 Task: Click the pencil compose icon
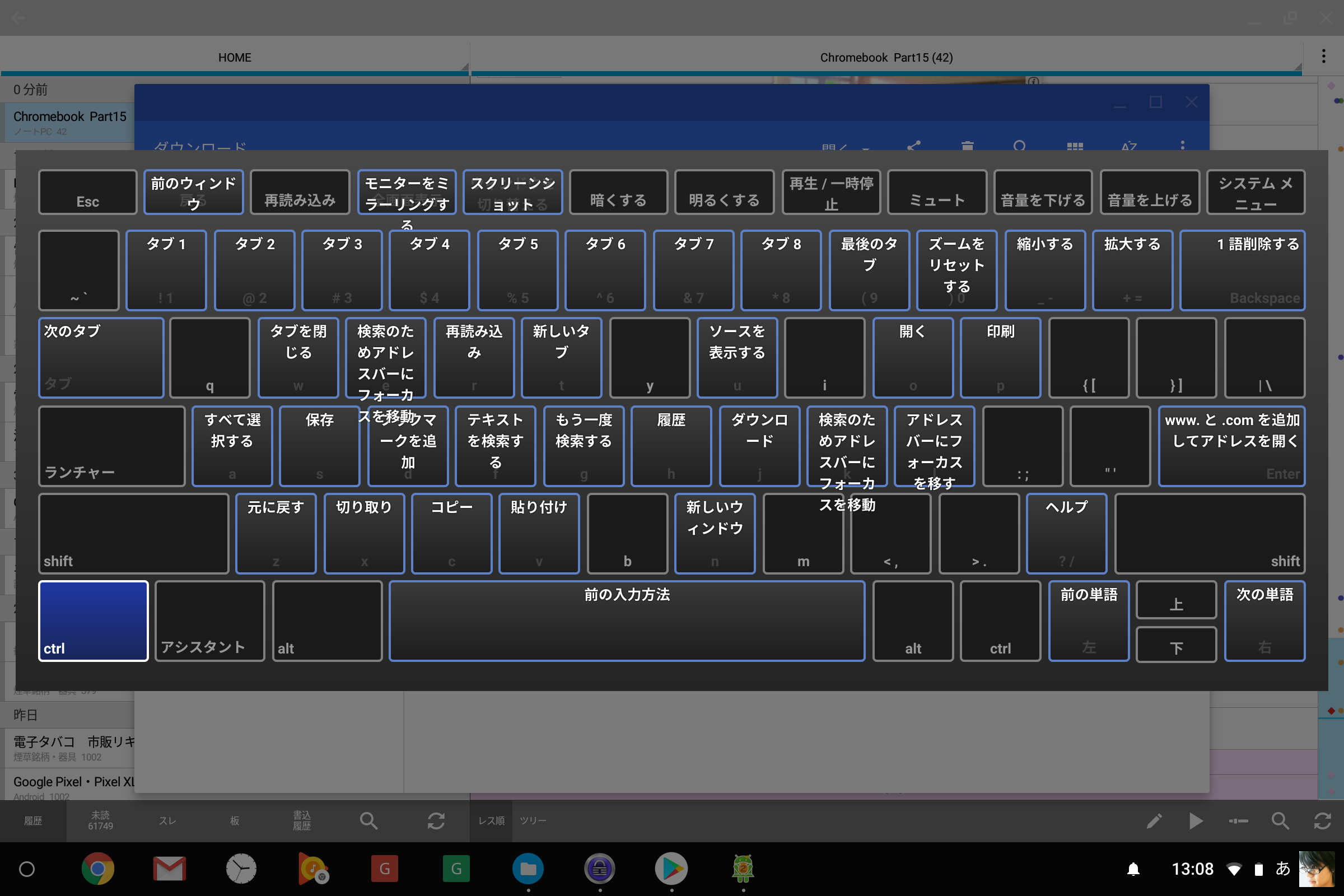click(x=1154, y=821)
